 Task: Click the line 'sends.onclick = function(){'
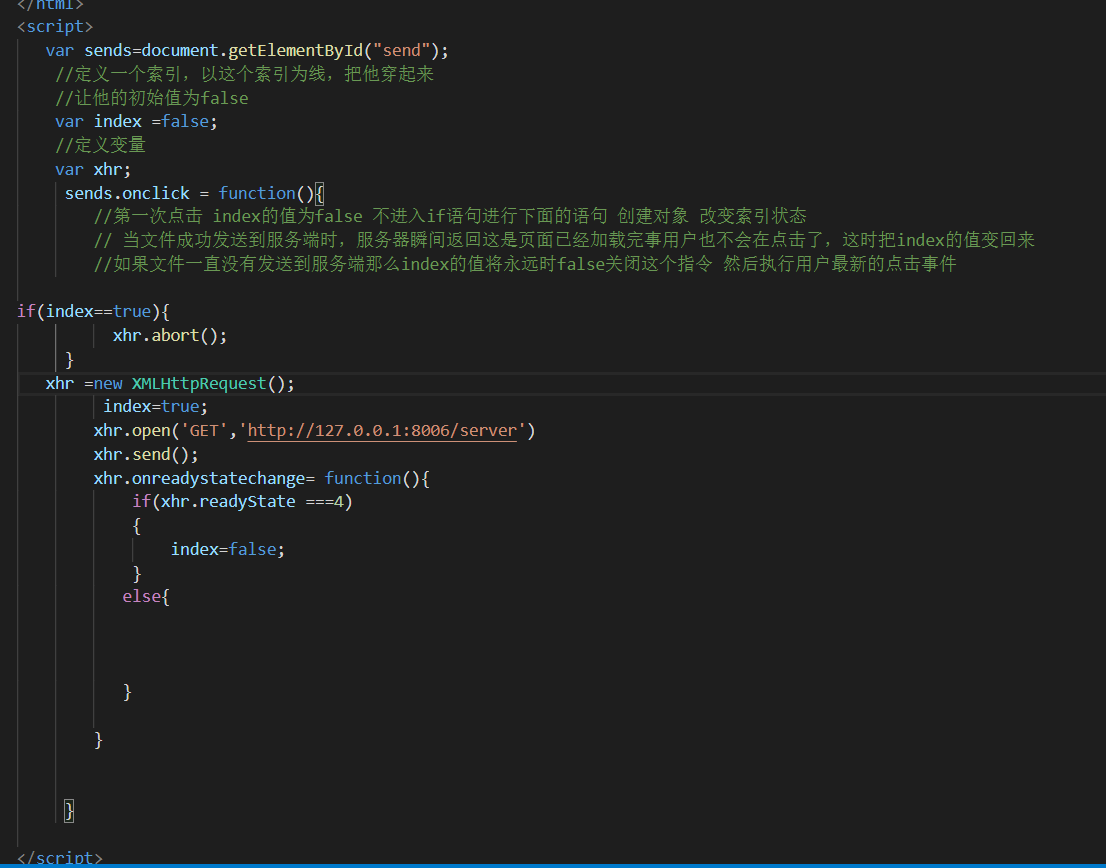tap(194, 193)
